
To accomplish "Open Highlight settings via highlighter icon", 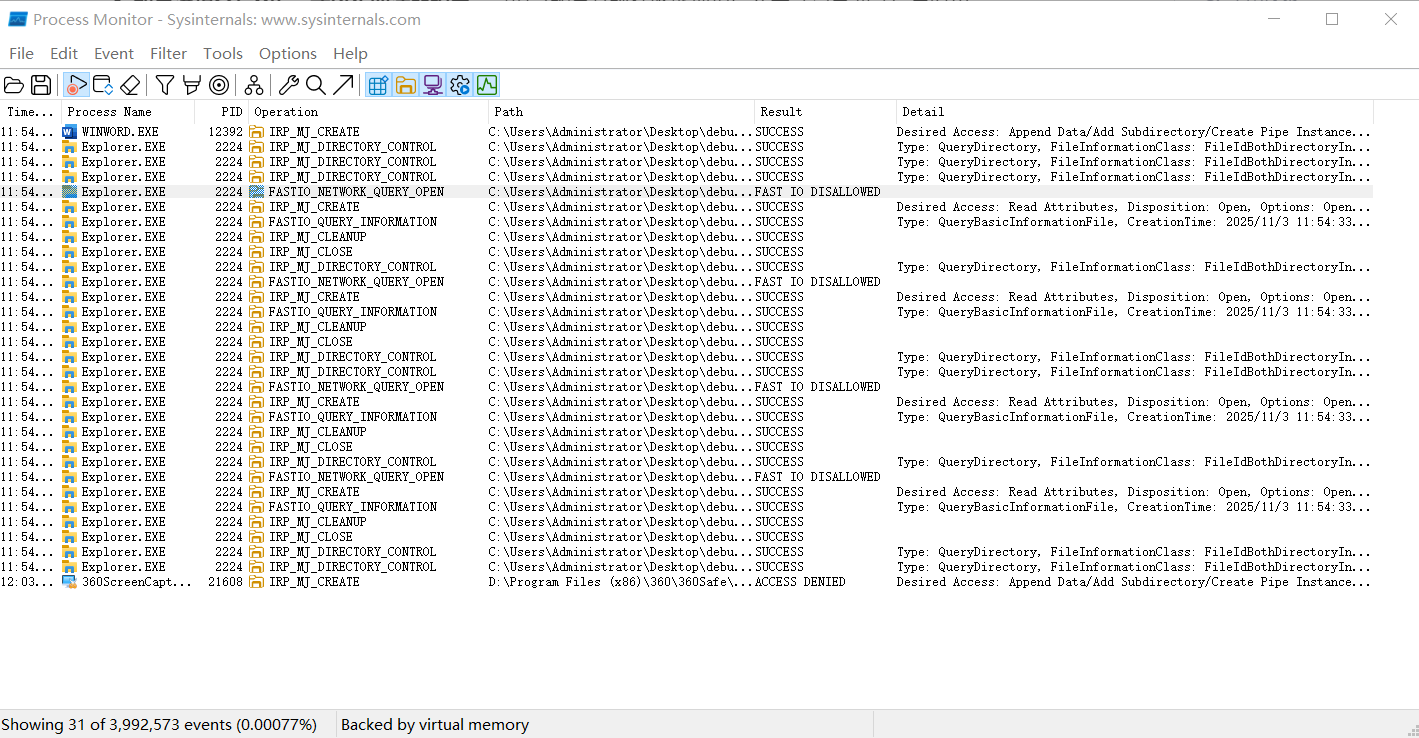I will (x=192, y=85).
